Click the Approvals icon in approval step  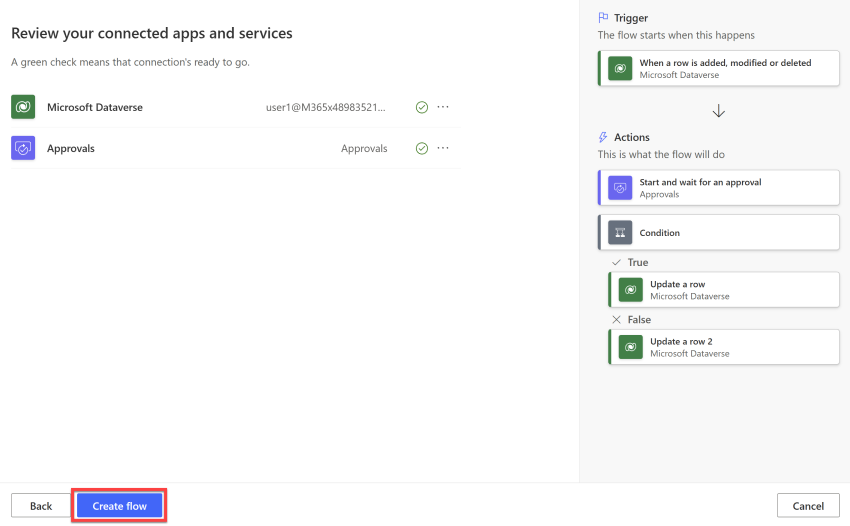click(620, 188)
